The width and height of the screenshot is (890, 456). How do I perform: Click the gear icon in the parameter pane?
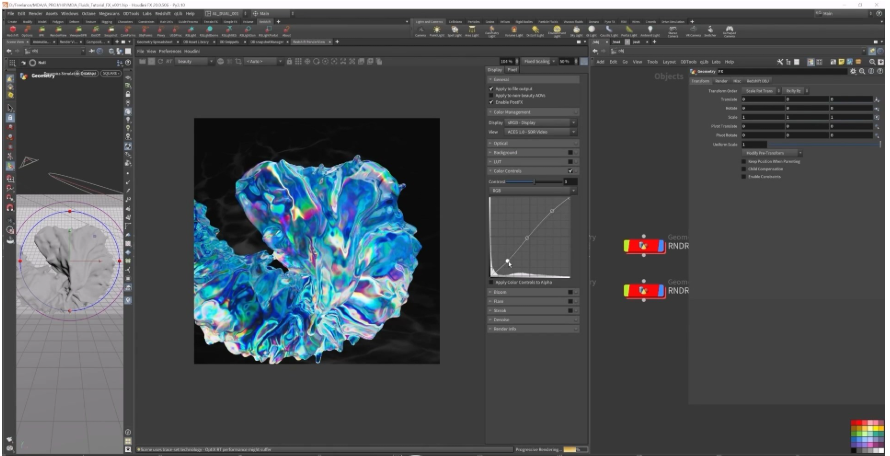pyautogui.click(x=853, y=71)
